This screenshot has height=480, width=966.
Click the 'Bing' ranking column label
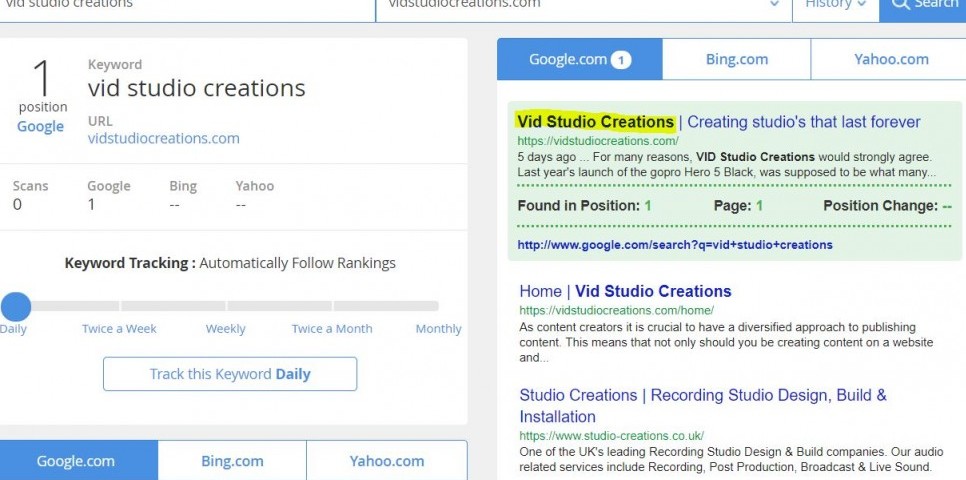(x=183, y=185)
